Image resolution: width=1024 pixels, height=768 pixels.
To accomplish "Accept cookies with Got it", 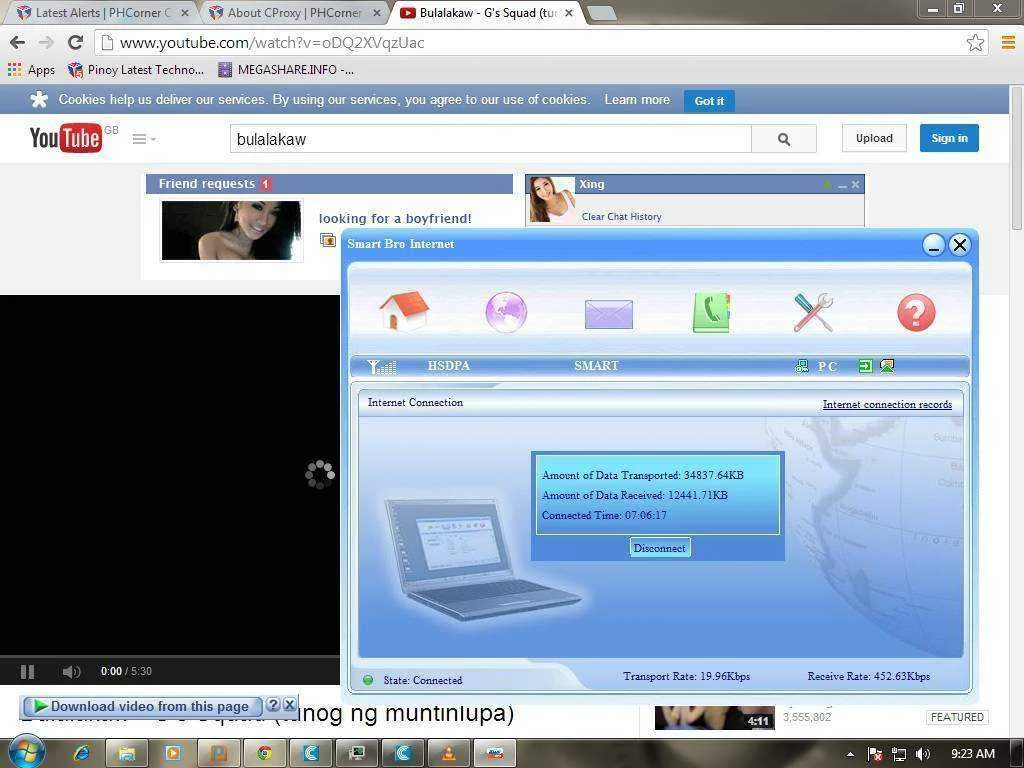I will pyautogui.click(x=709, y=101).
